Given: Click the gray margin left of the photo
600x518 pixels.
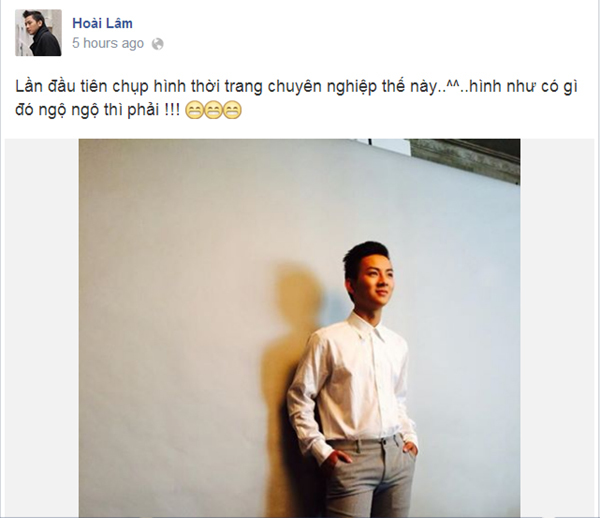Looking at the screenshot, I should 42,328.
